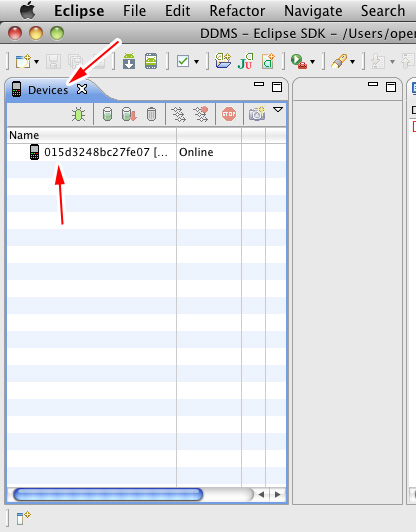Open the Apple menu
Viewport: 416px width, 532px height.
tap(28, 10)
